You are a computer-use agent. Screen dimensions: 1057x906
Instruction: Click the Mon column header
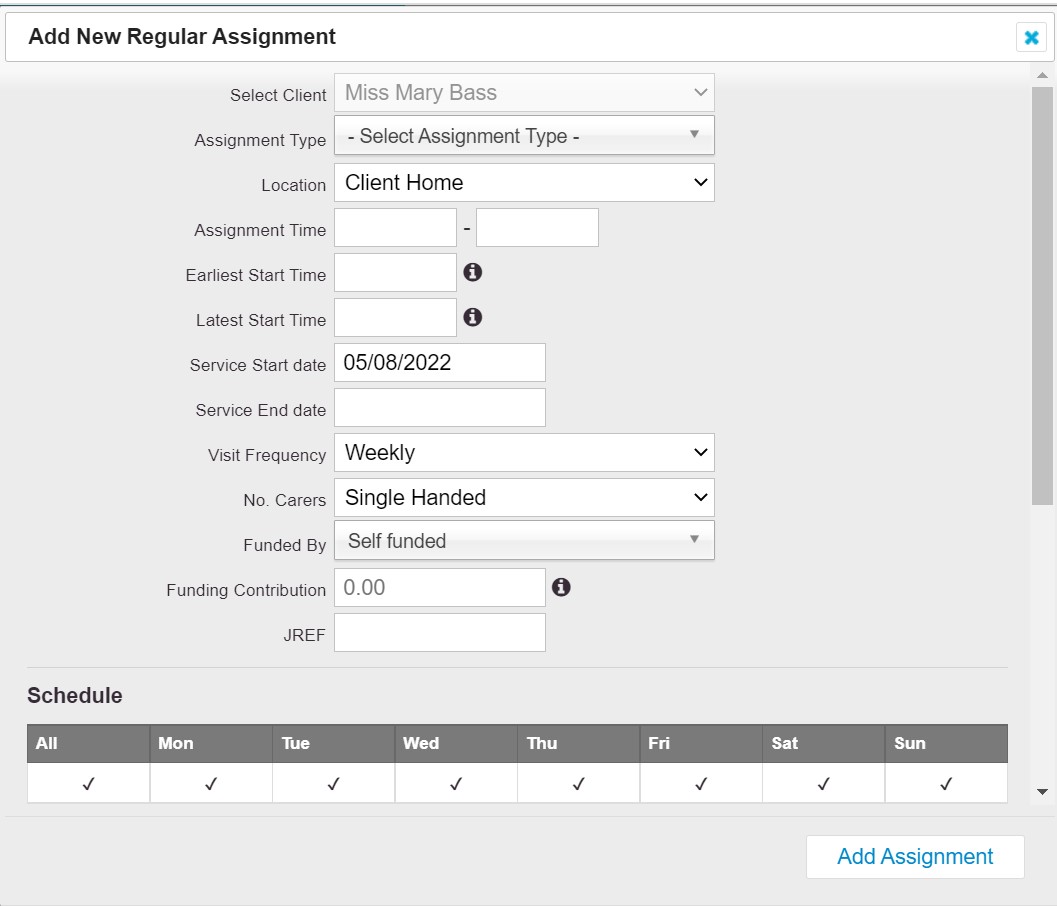(x=211, y=744)
